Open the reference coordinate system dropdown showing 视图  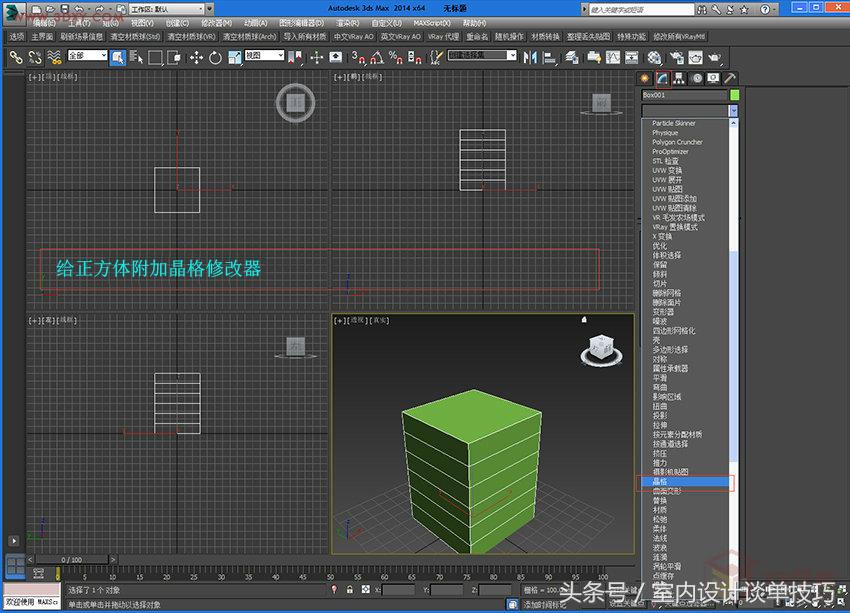pos(263,58)
